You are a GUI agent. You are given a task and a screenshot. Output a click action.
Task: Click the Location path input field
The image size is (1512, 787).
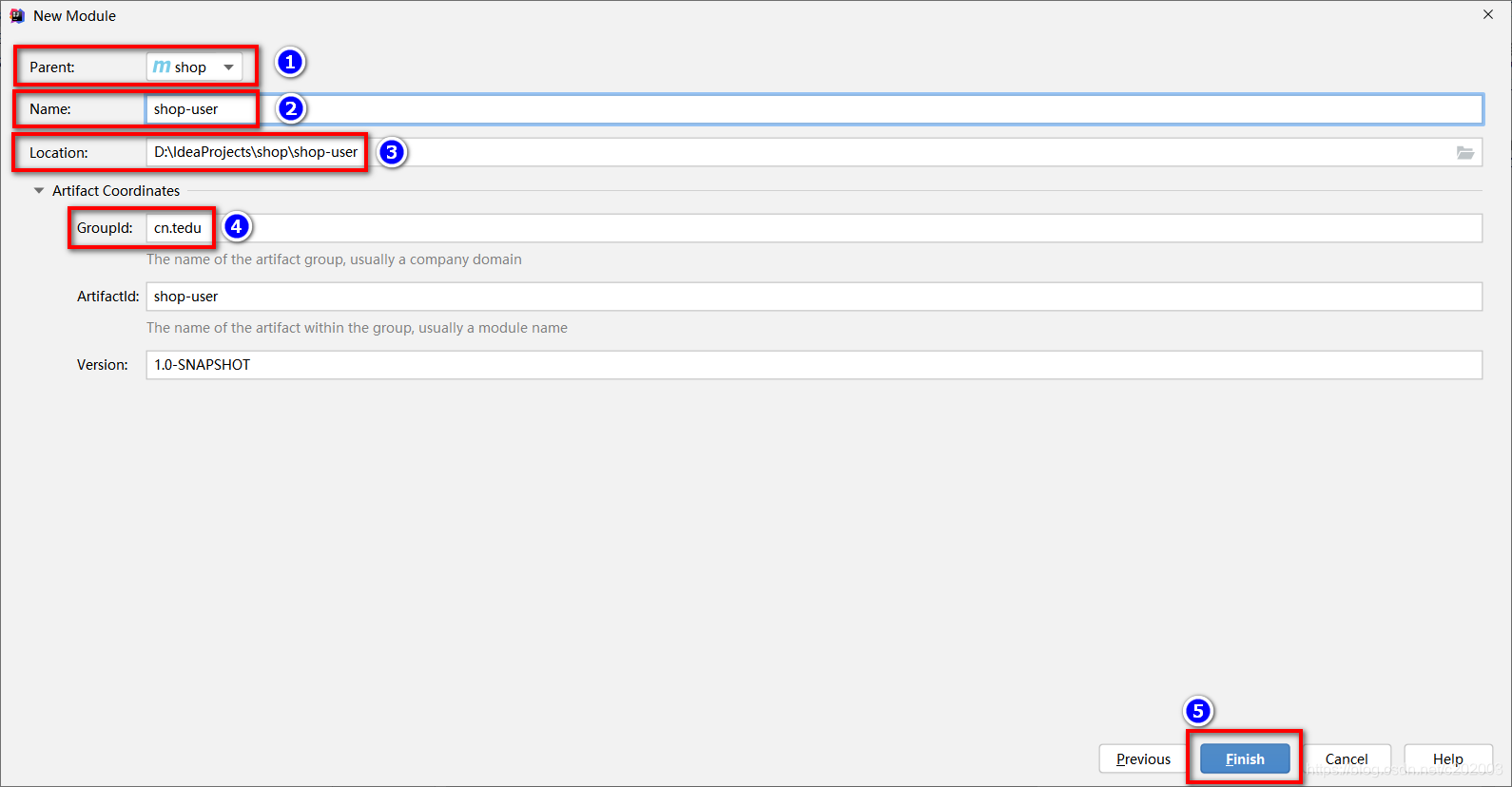814,152
